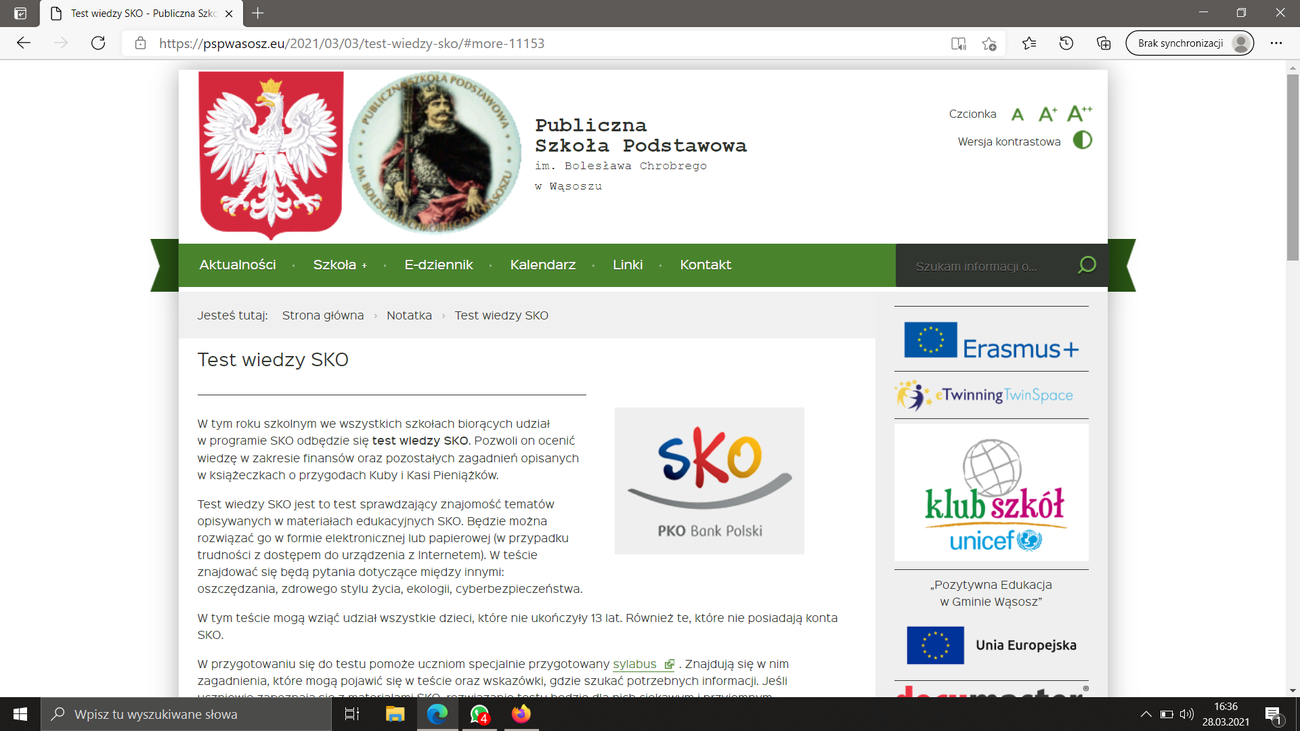Open the Aktualności menu item

pos(237,265)
